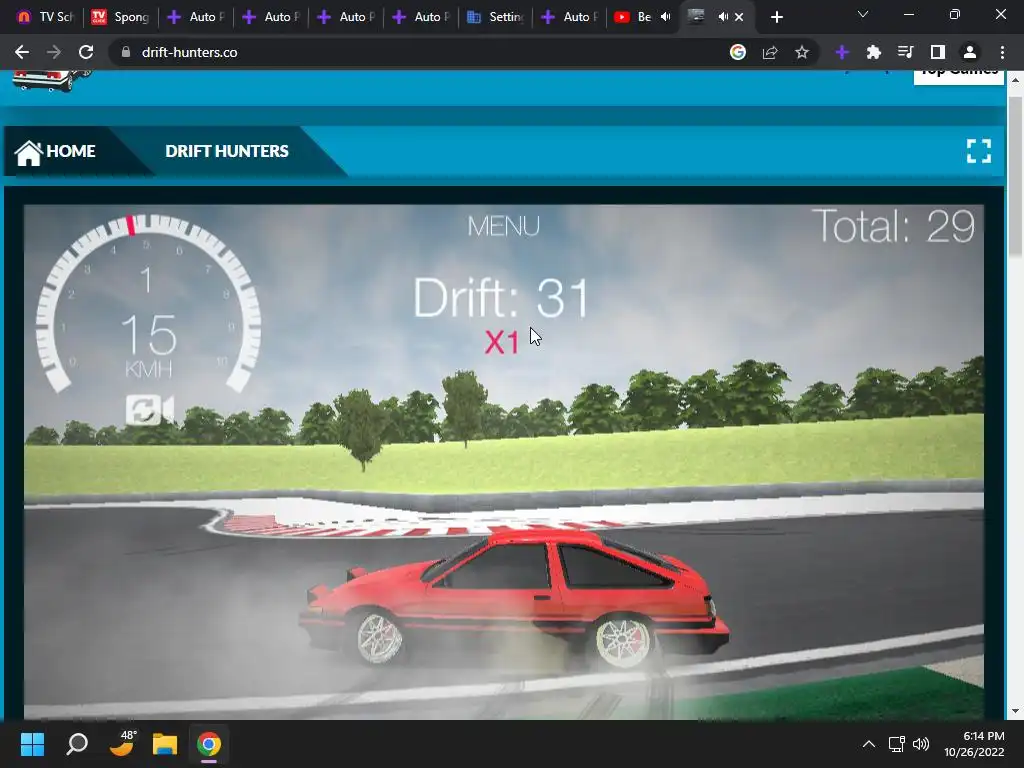
Task: Click the X1 multiplier text
Action: 502,342
